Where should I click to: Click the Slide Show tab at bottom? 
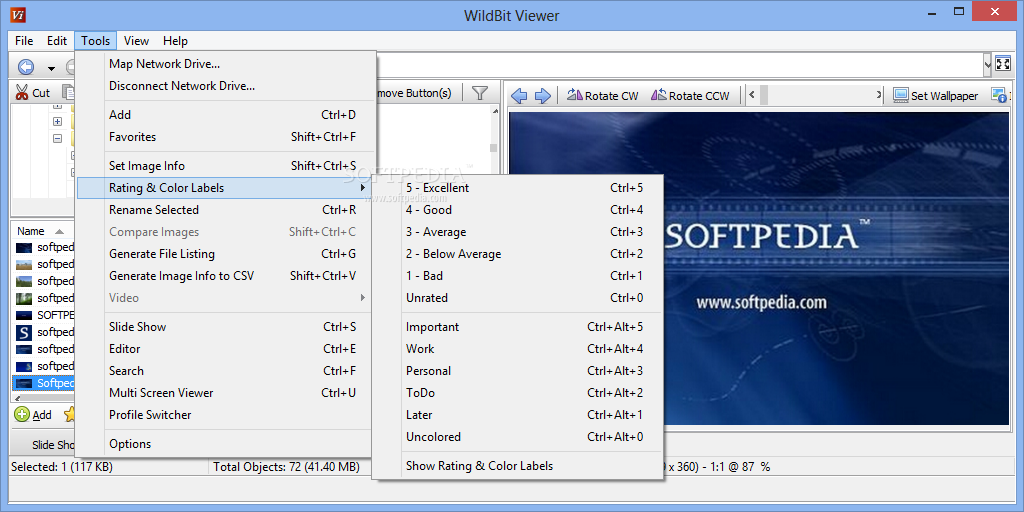(x=44, y=445)
